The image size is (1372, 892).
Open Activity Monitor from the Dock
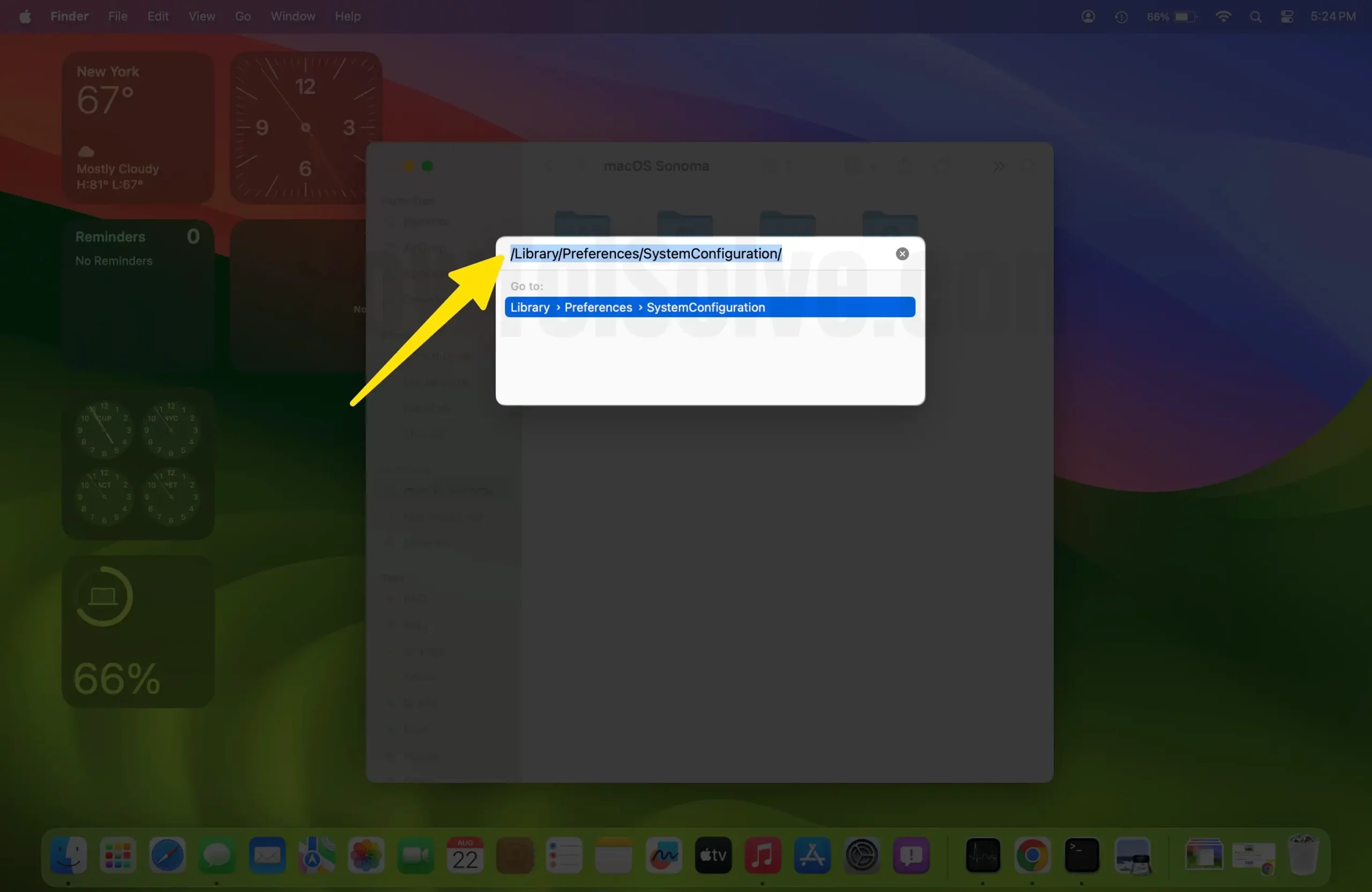point(983,855)
